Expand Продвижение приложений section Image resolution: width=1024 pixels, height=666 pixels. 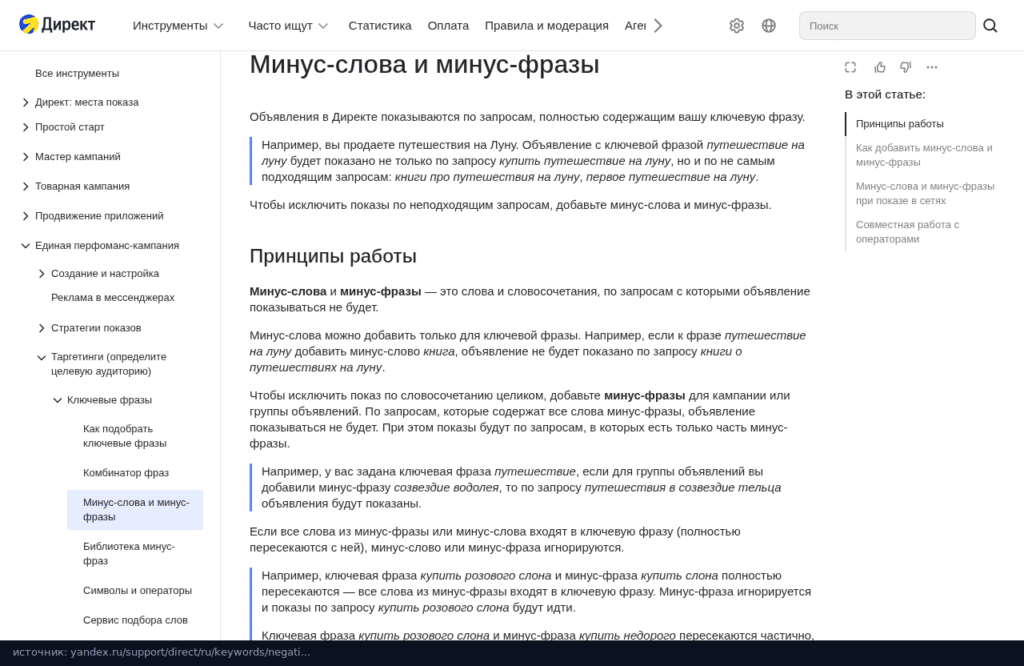click(x=25, y=215)
